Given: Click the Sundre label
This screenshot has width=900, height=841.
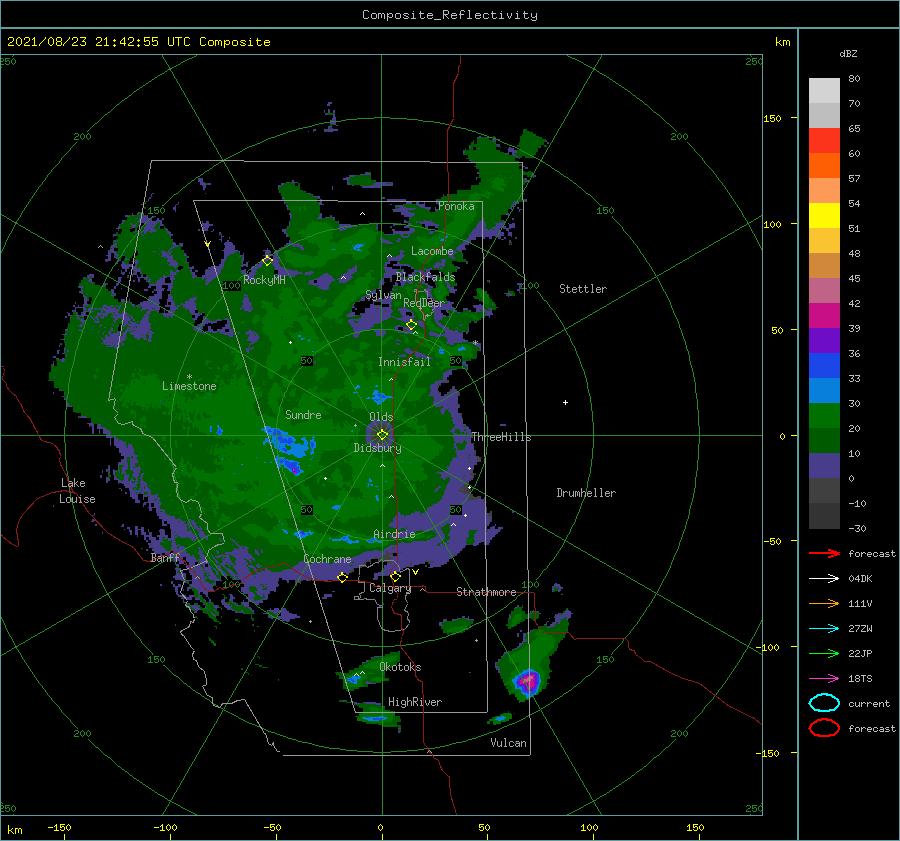Looking at the screenshot, I should click(303, 414).
